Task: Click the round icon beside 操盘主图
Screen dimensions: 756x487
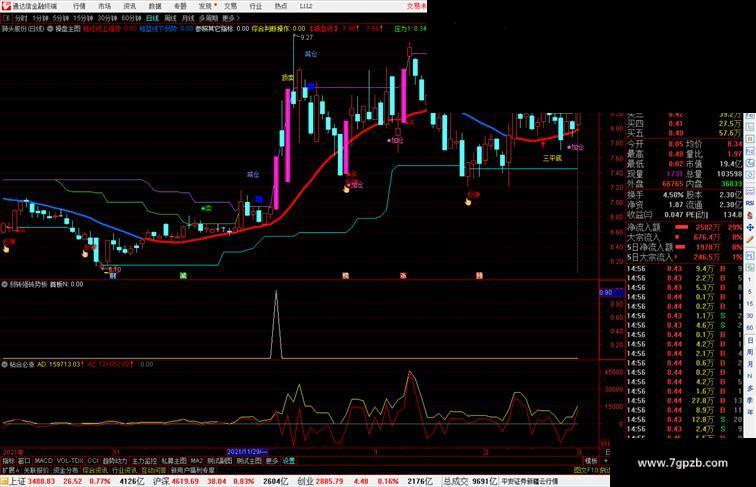Action: pos(50,29)
